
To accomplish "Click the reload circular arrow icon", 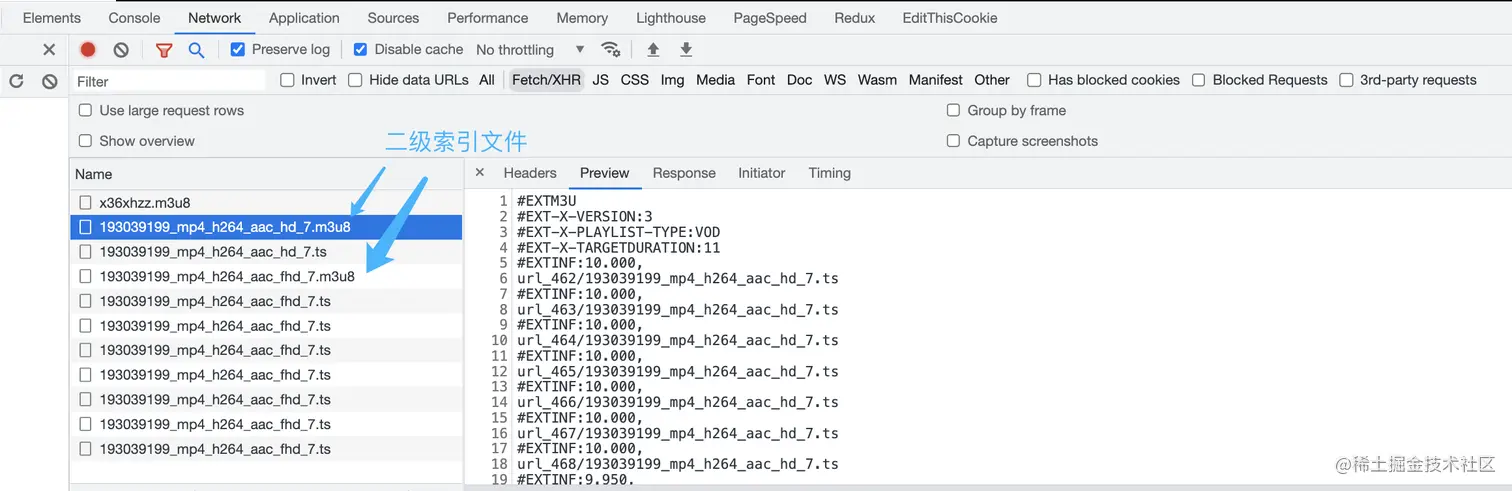I will click(16, 81).
